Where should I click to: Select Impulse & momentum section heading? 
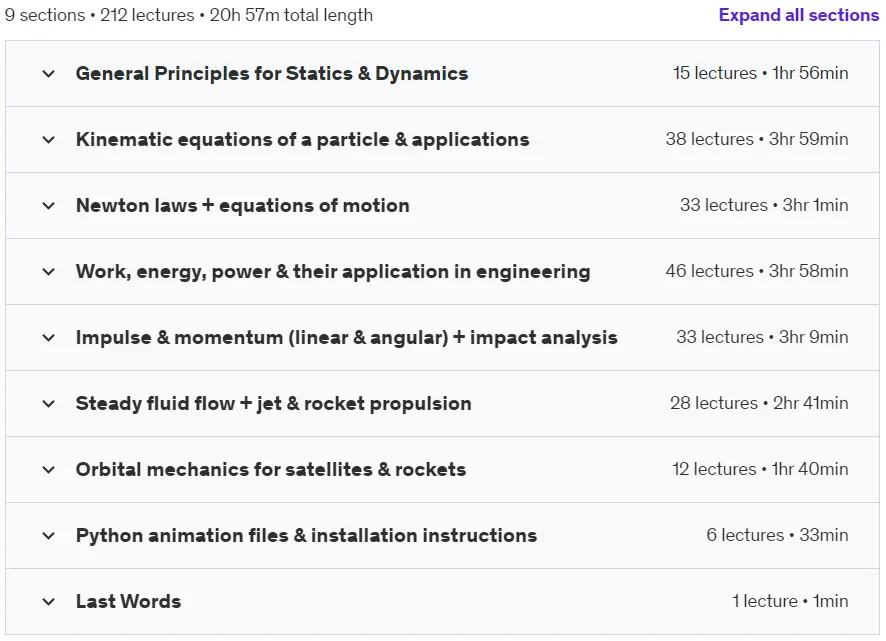[346, 337]
